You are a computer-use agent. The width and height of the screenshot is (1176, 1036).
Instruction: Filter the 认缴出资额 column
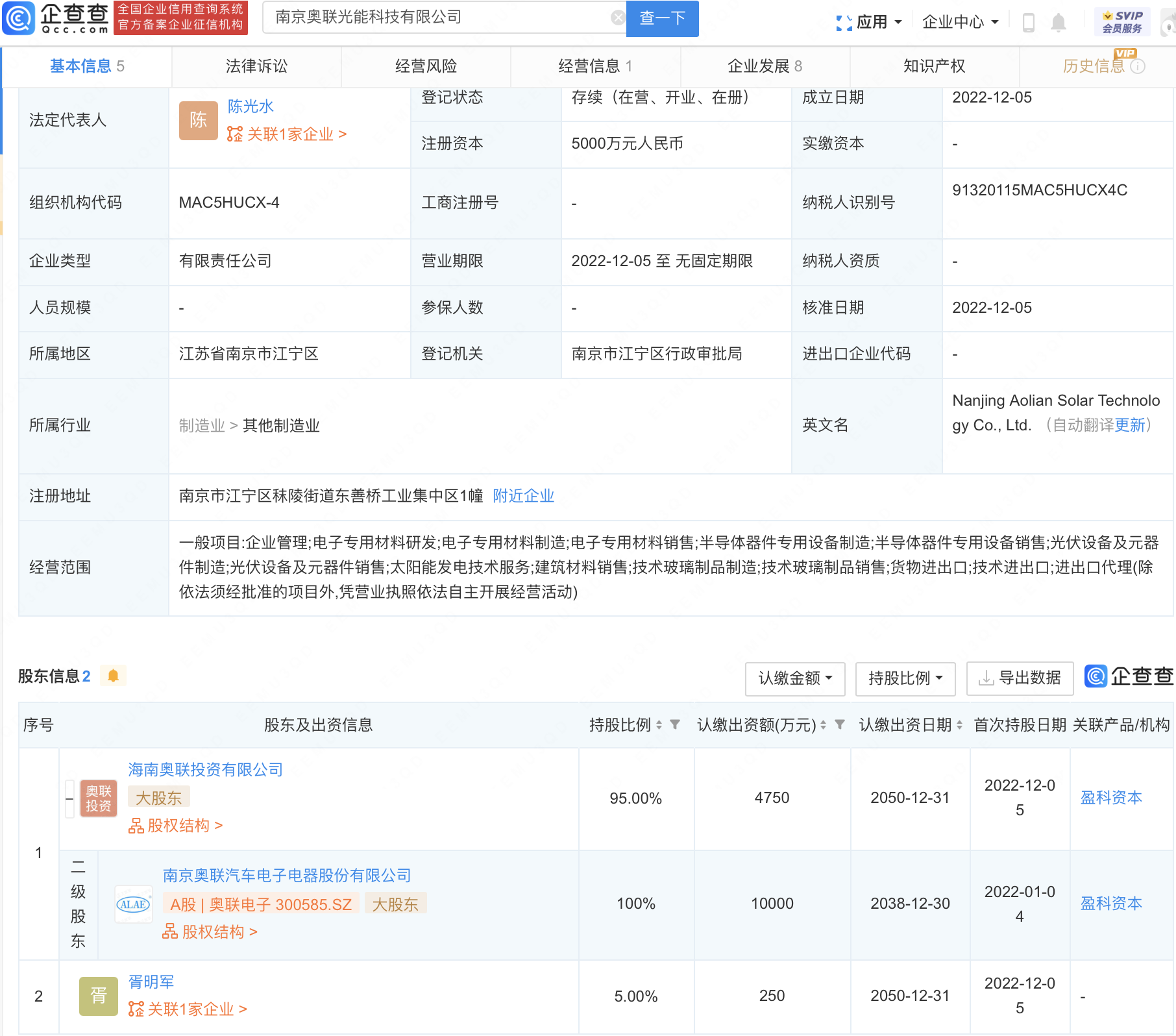click(x=840, y=724)
